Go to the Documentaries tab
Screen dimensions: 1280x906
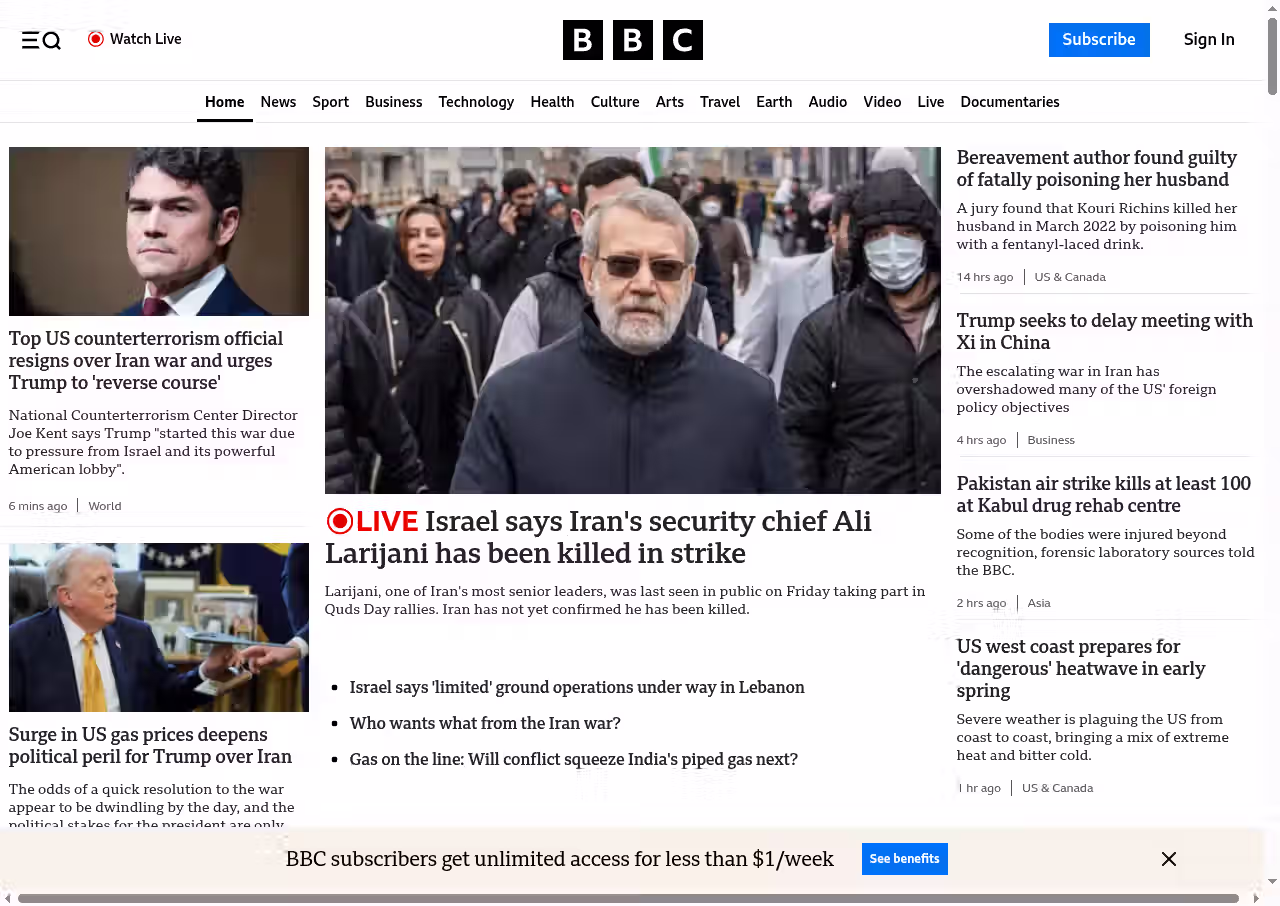point(1009,102)
